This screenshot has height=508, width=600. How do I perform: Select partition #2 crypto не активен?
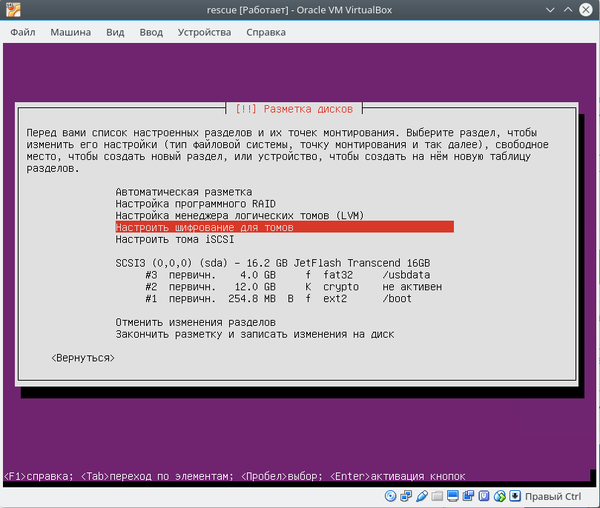[x=293, y=287]
